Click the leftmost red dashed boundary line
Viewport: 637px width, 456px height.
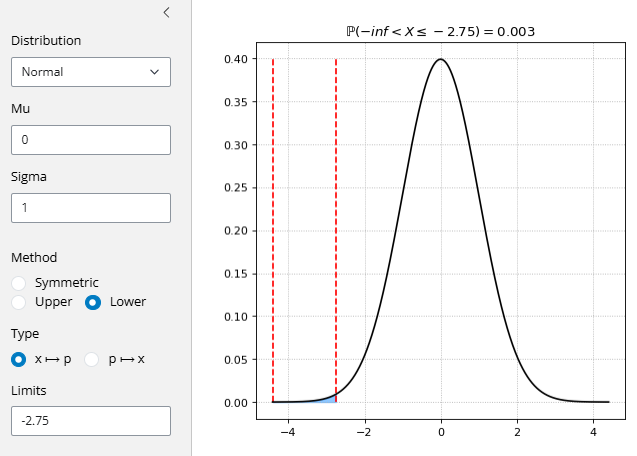[273, 230]
